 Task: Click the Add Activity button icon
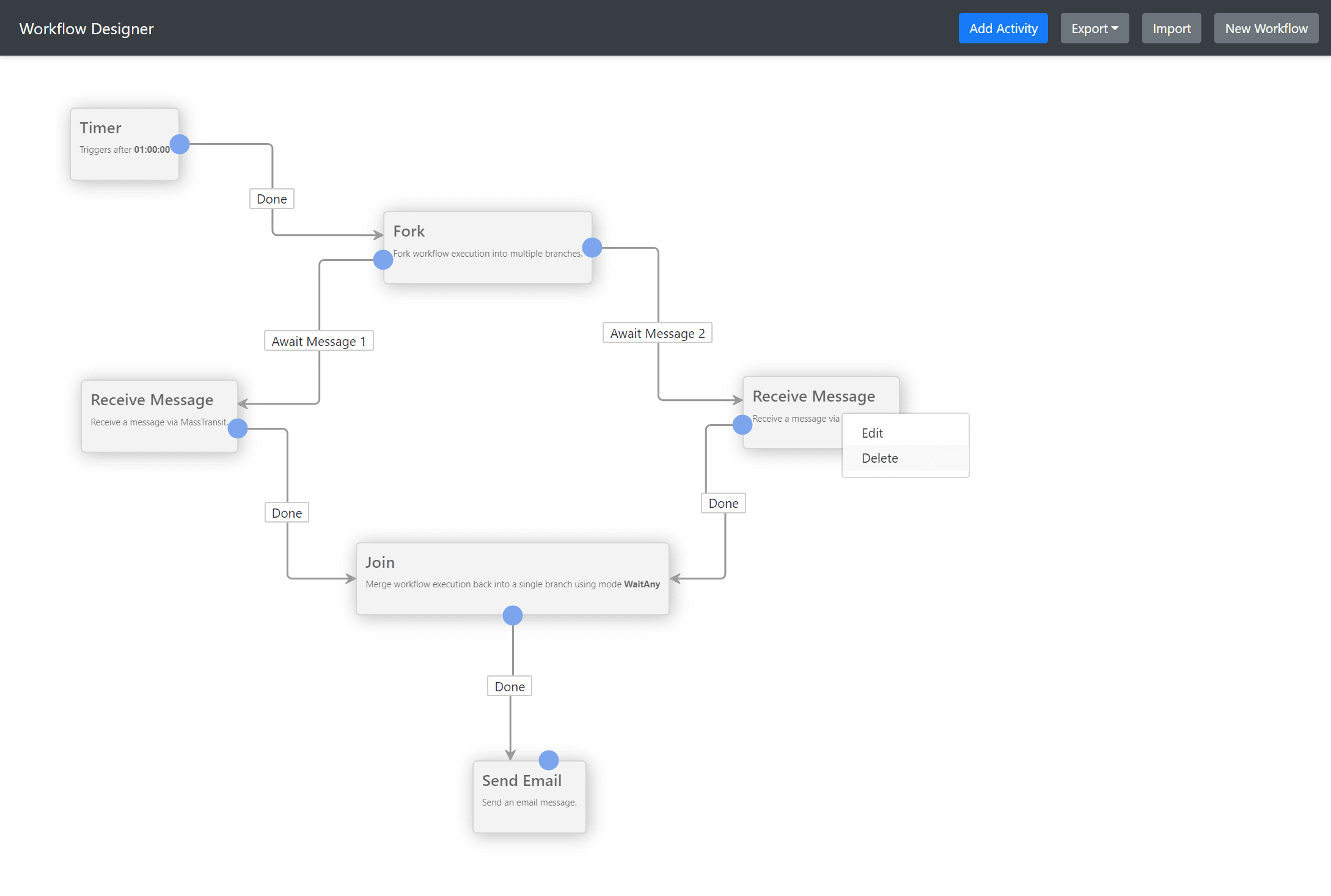pyautogui.click(x=1003, y=28)
